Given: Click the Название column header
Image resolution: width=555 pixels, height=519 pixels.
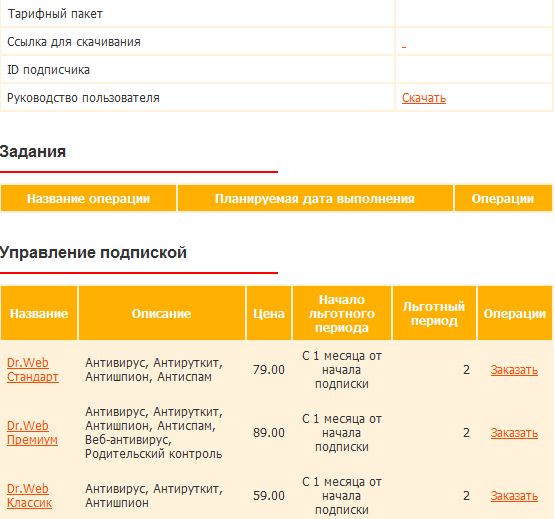Looking at the screenshot, I should point(39,313).
